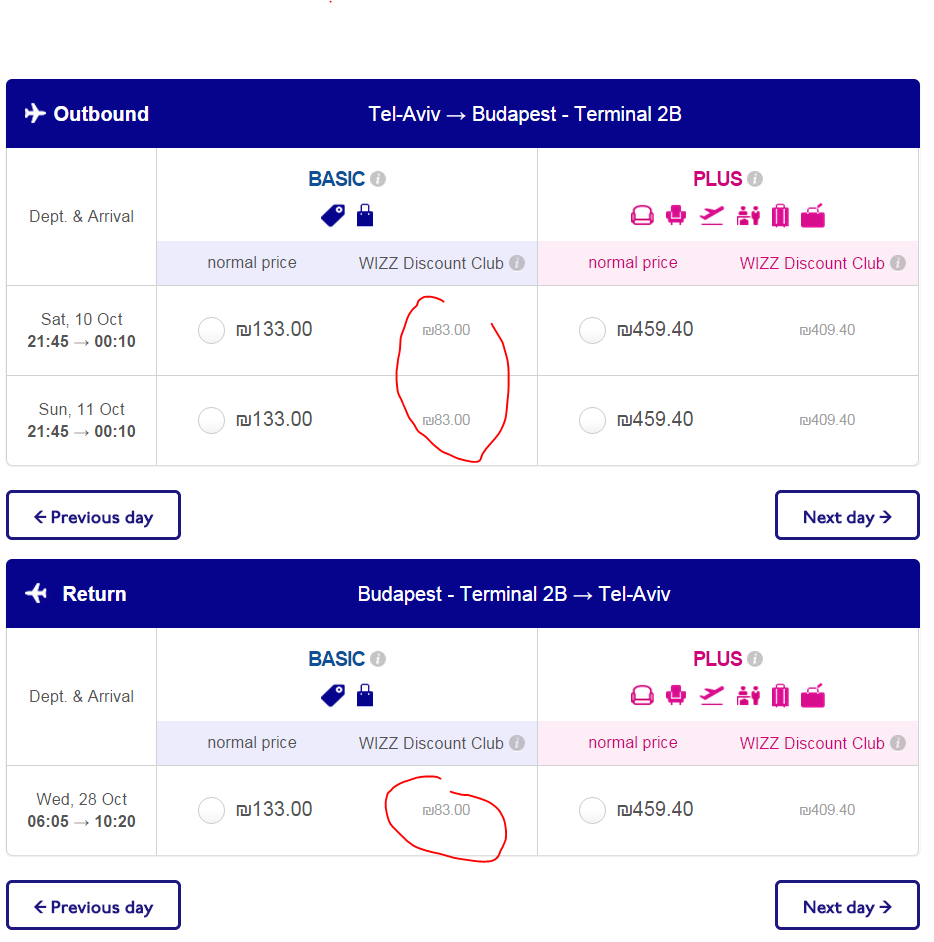Select Wed 28 Oct BASIC return fare

(211, 810)
